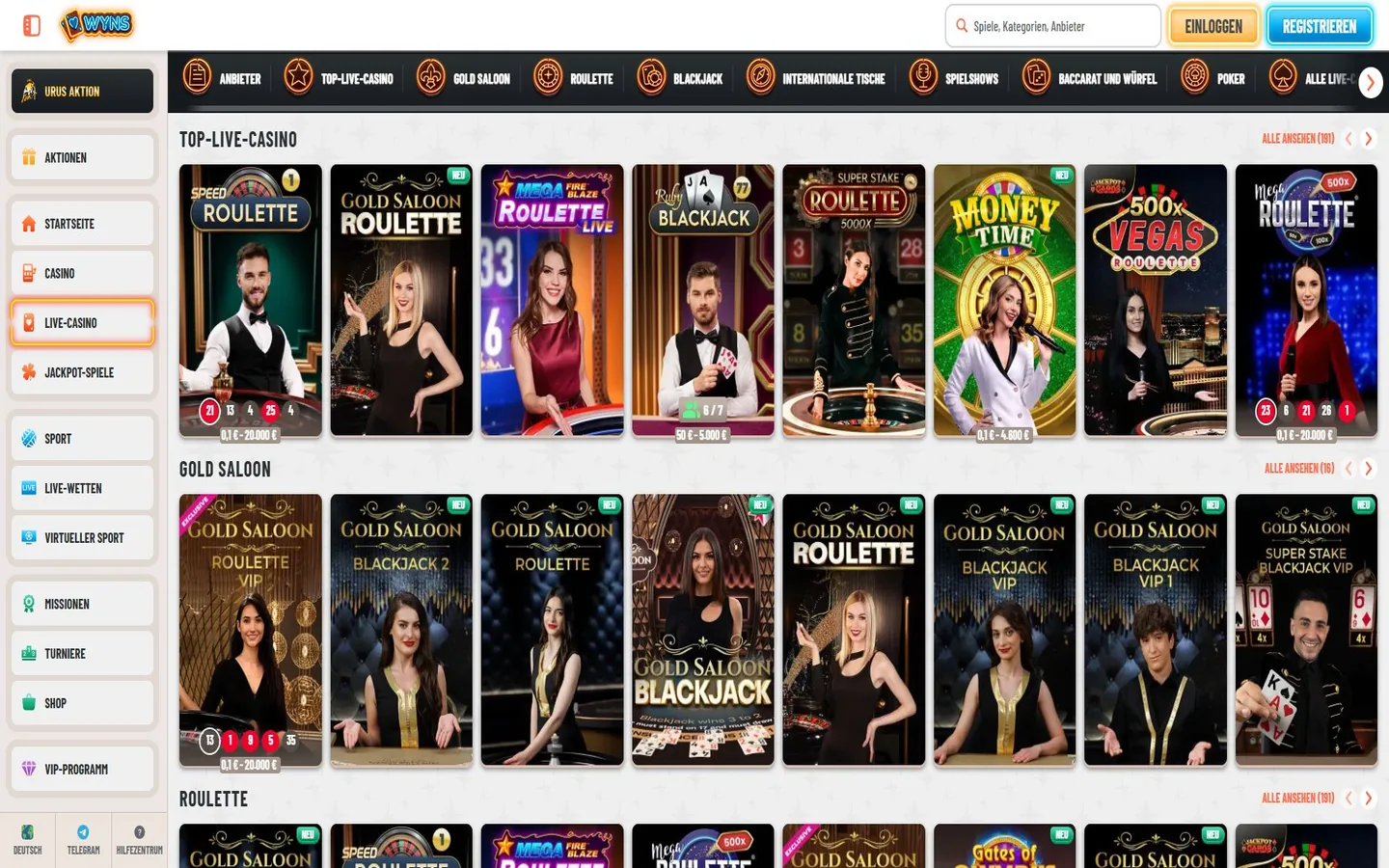Click the search magnifier icon
The height and width of the screenshot is (868, 1389).
[x=962, y=26]
